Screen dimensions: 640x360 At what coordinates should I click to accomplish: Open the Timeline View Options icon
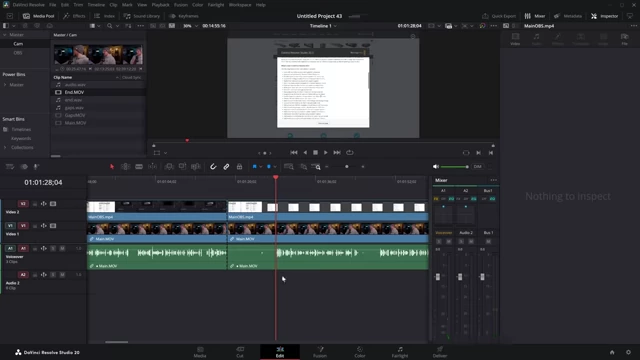10,167
